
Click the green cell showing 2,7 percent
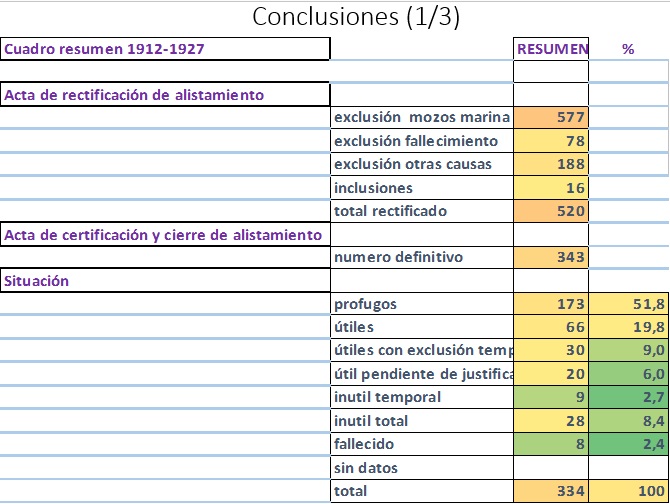coord(629,398)
